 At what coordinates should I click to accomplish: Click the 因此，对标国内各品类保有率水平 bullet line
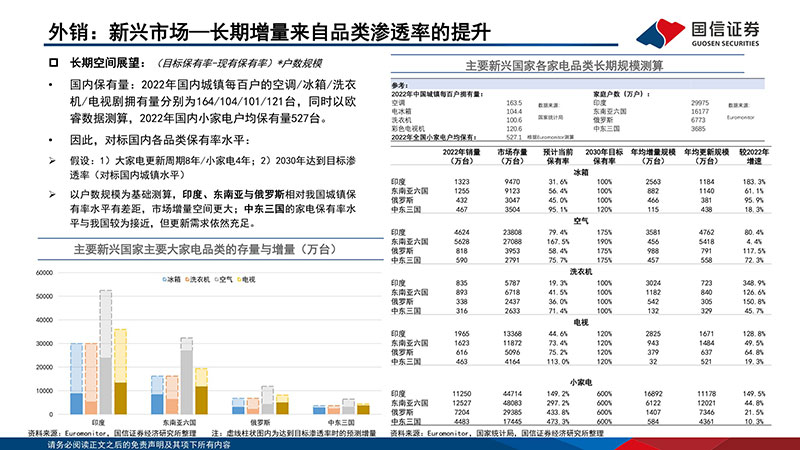coord(160,140)
